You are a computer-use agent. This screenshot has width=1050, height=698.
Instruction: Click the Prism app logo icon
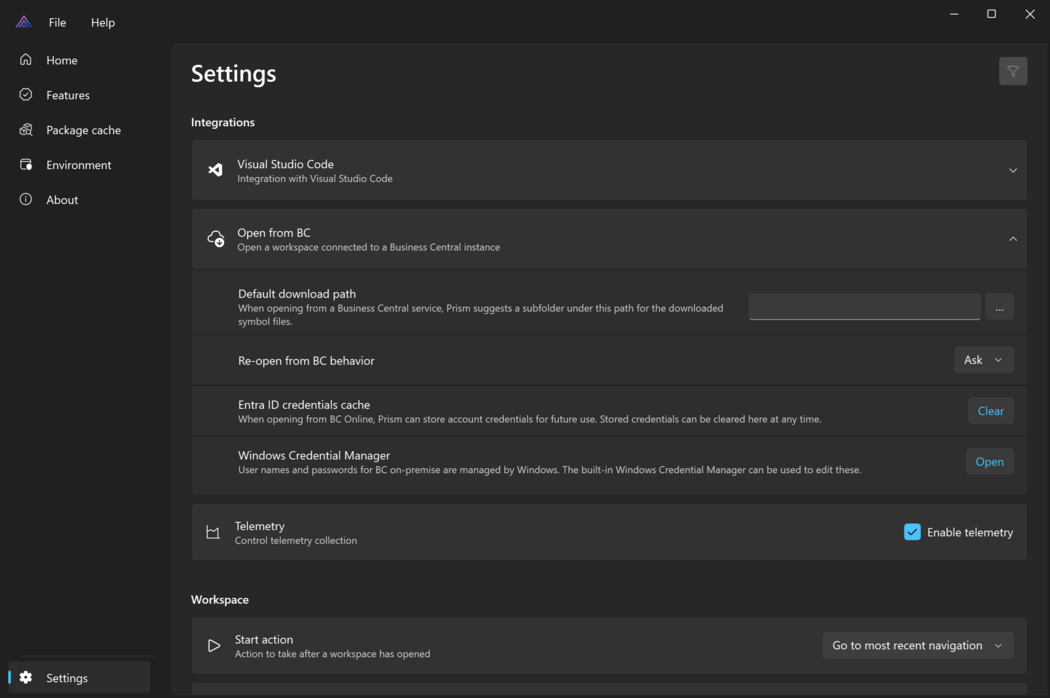pos(23,22)
